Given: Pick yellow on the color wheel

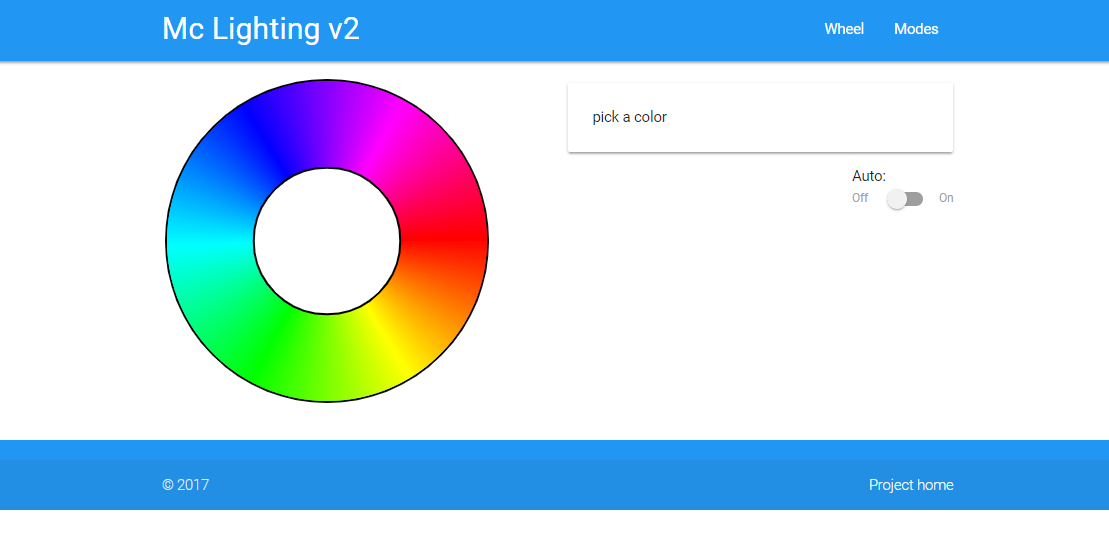Looking at the screenshot, I should [386, 342].
